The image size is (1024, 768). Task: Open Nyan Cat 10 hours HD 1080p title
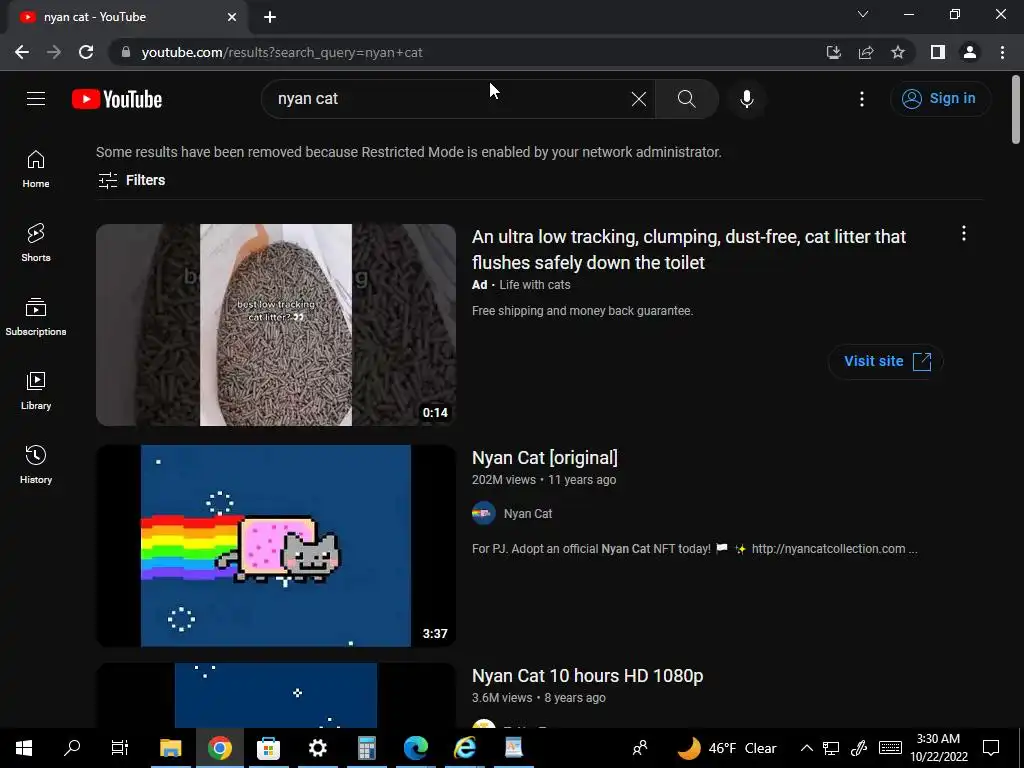click(x=588, y=676)
